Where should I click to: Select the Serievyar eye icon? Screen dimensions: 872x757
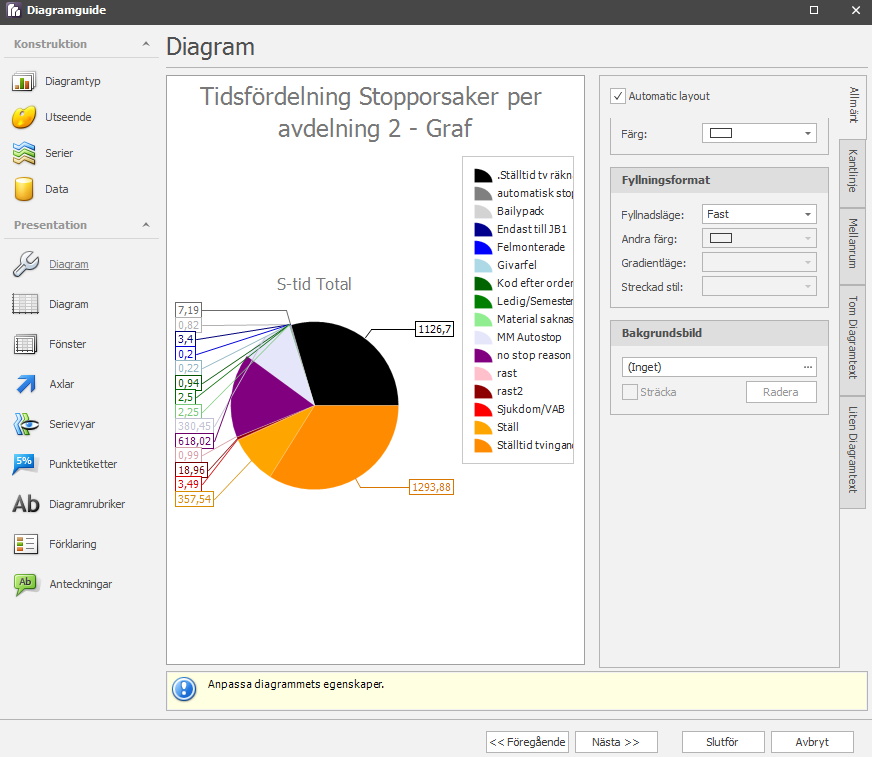point(26,424)
